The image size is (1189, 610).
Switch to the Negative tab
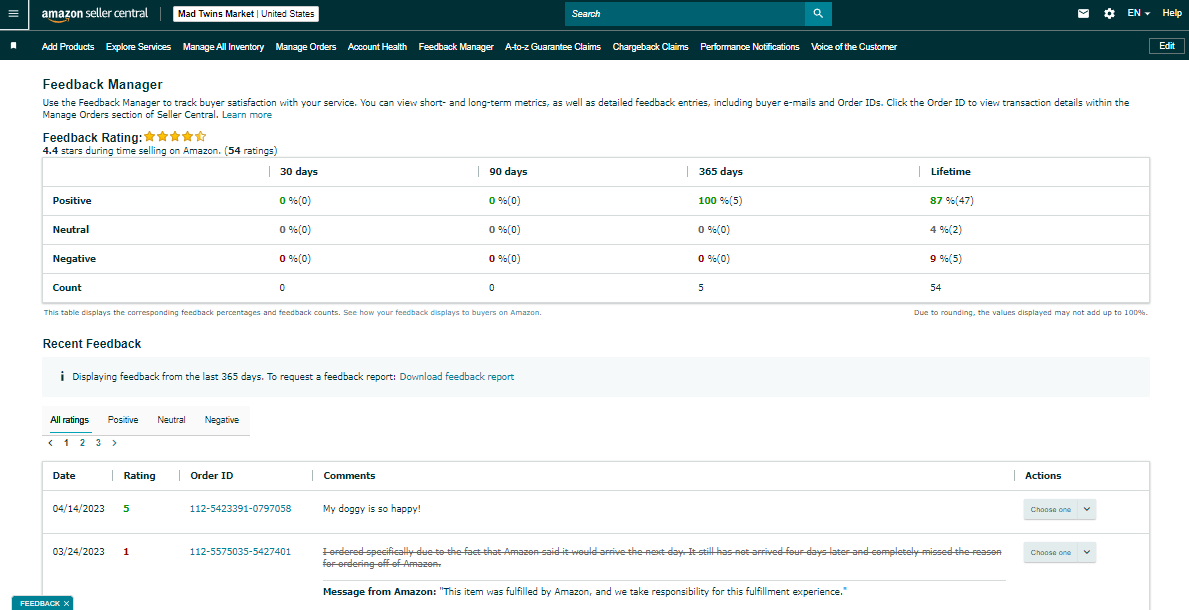point(221,420)
